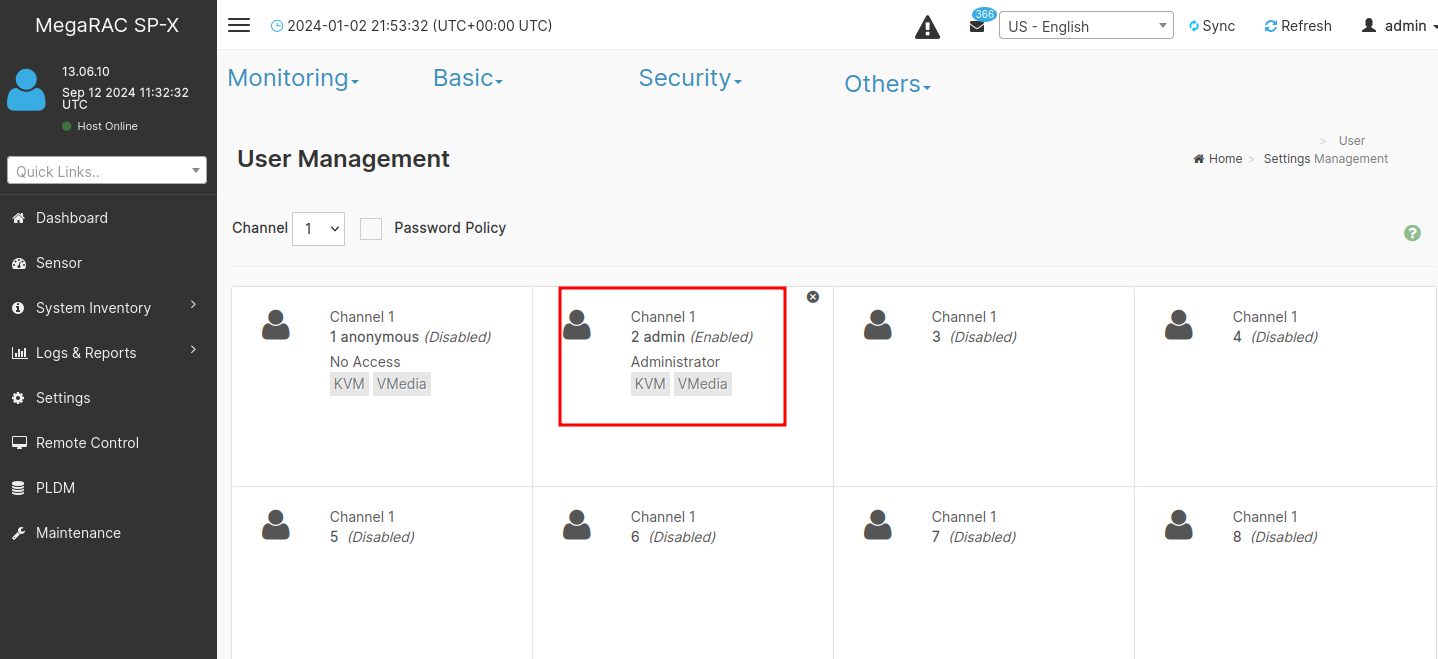
Task: Click the Refresh button
Action: 1298,26
